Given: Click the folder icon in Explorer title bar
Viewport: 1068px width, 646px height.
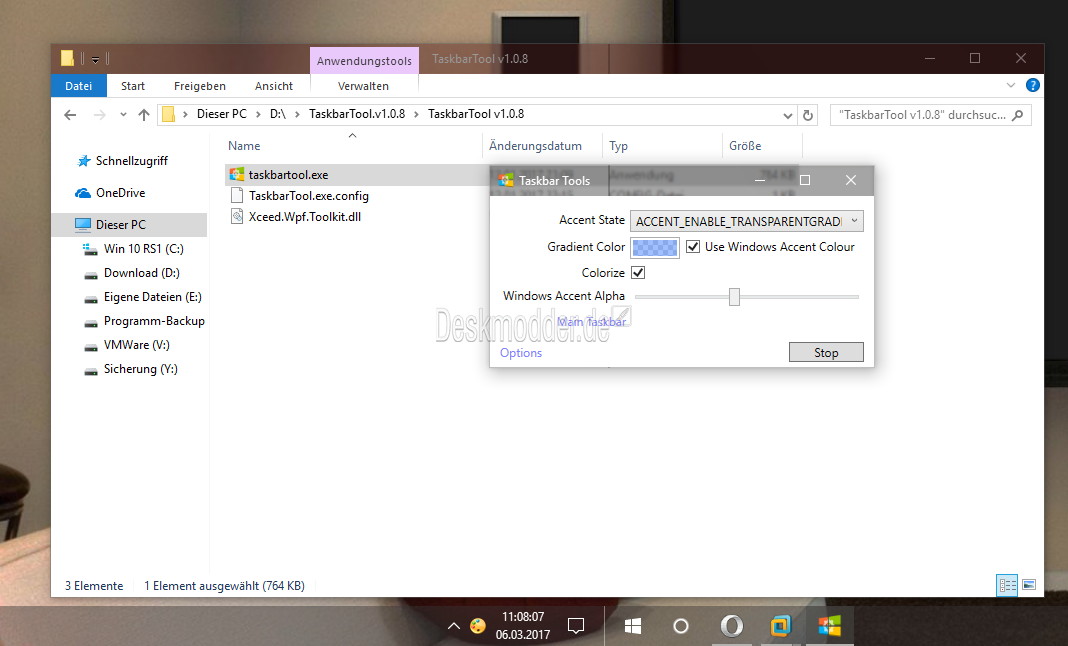Looking at the screenshot, I should [x=67, y=59].
